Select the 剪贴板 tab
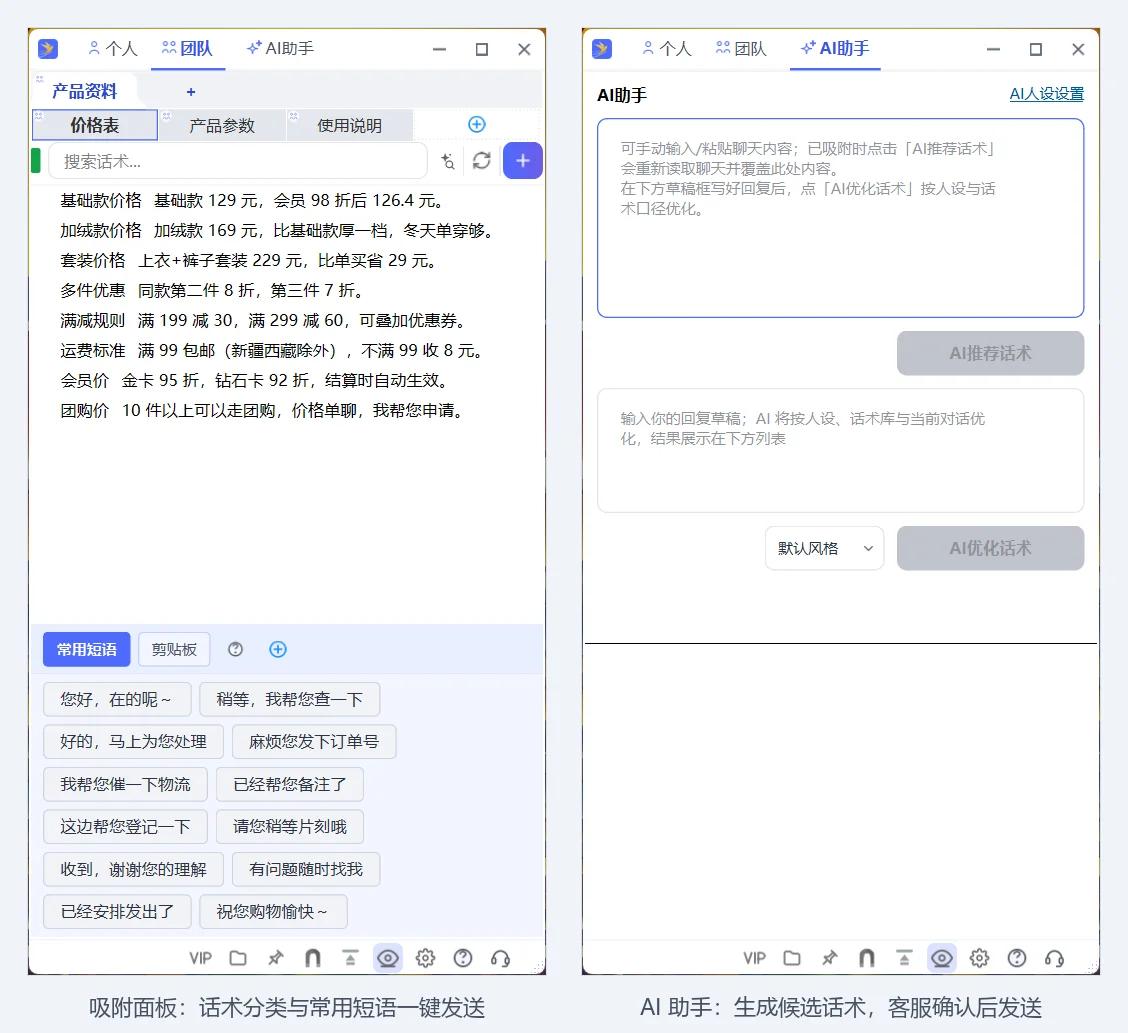Viewport: 1128px width, 1033px height. [174, 650]
